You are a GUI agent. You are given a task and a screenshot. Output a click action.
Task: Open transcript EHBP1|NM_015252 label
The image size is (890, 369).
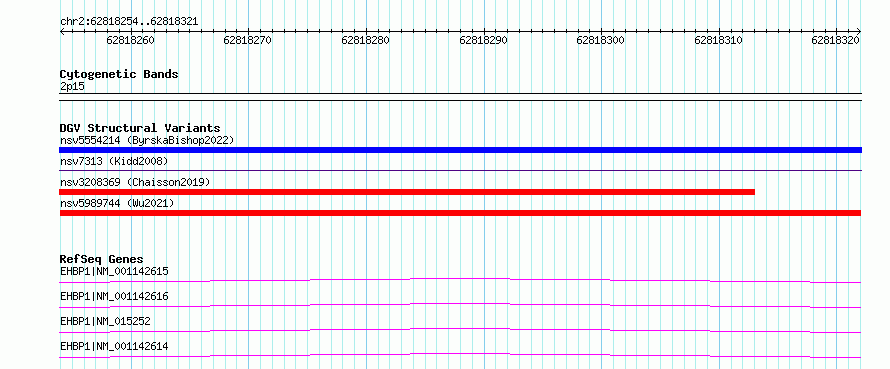106,321
